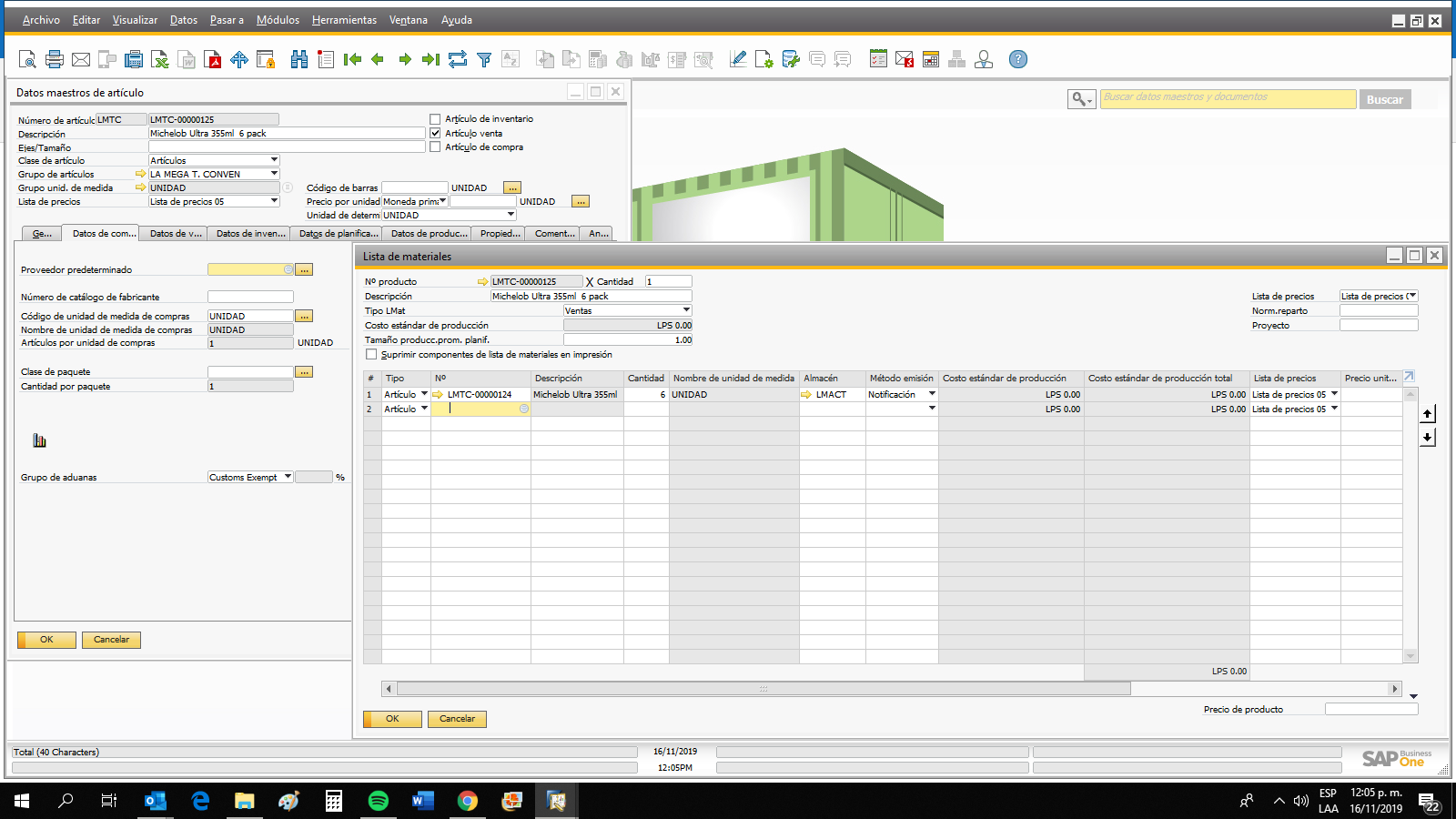The width and height of the screenshot is (1456, 819).
Task: Open the Pasar a menu
Action: click(x=227, y=20)
